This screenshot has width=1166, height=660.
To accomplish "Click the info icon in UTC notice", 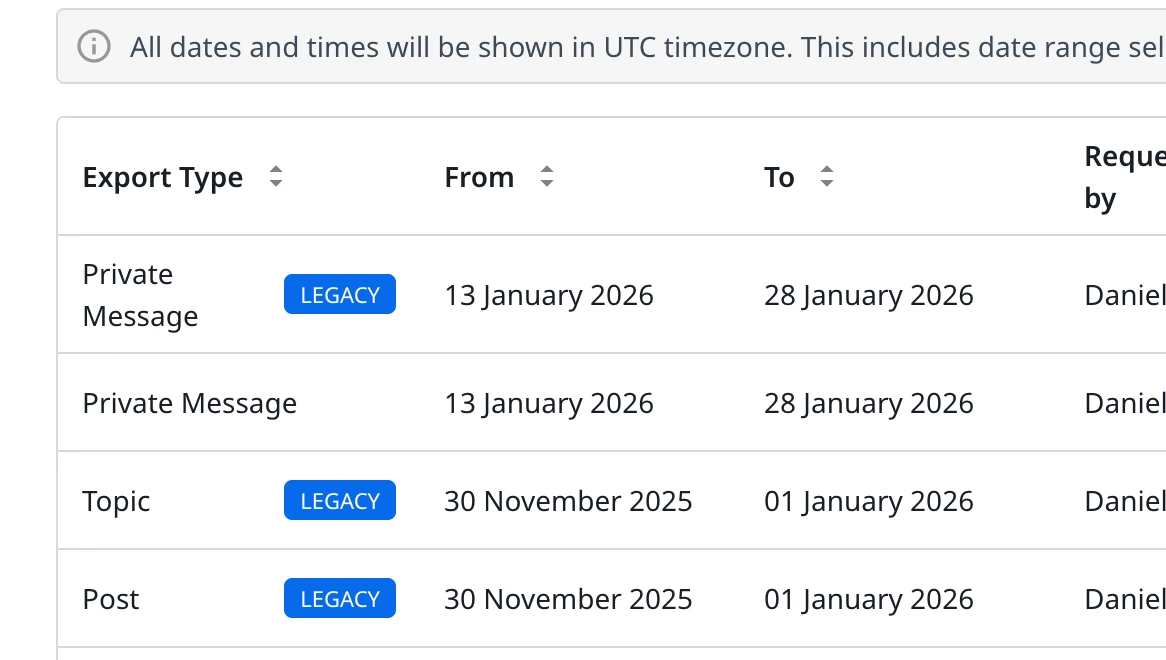I will (94, 46).
